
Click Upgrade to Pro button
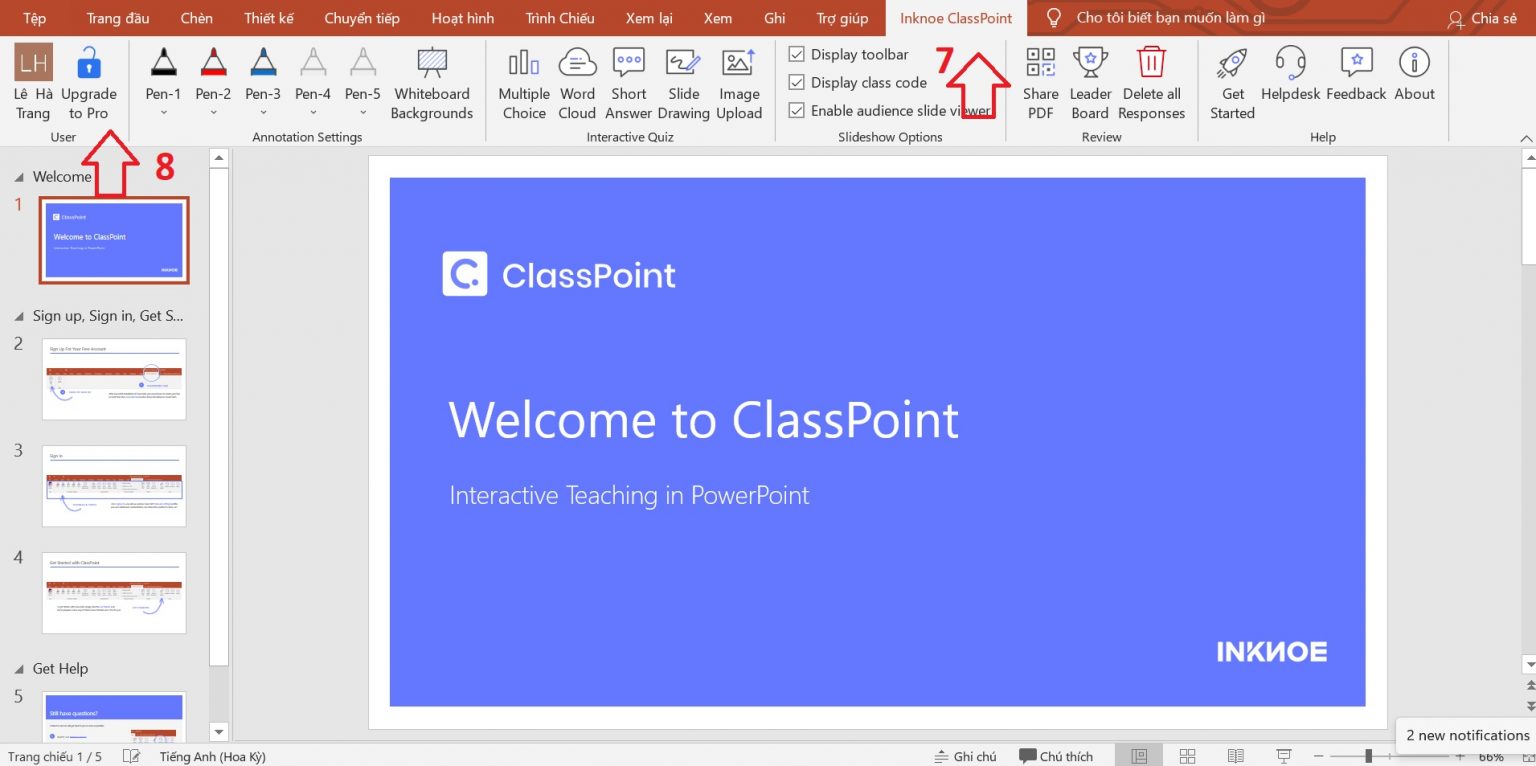click(x=89, y=84)
